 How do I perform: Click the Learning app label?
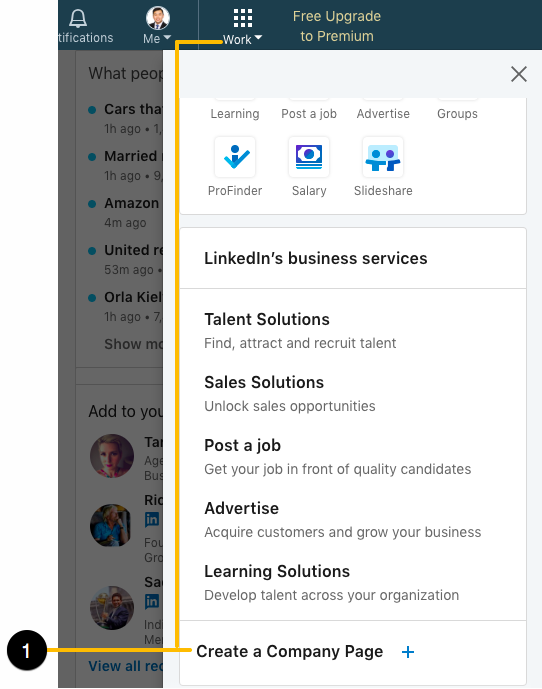point(235,114)
